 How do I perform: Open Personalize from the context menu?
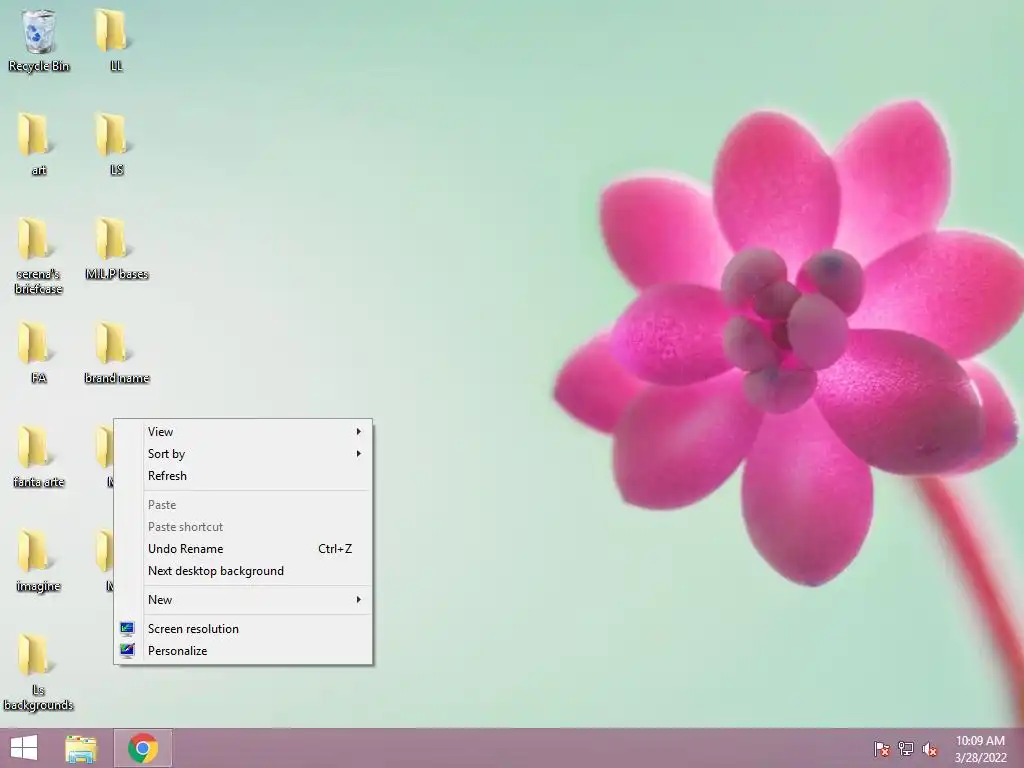click(x=243, y=650)
